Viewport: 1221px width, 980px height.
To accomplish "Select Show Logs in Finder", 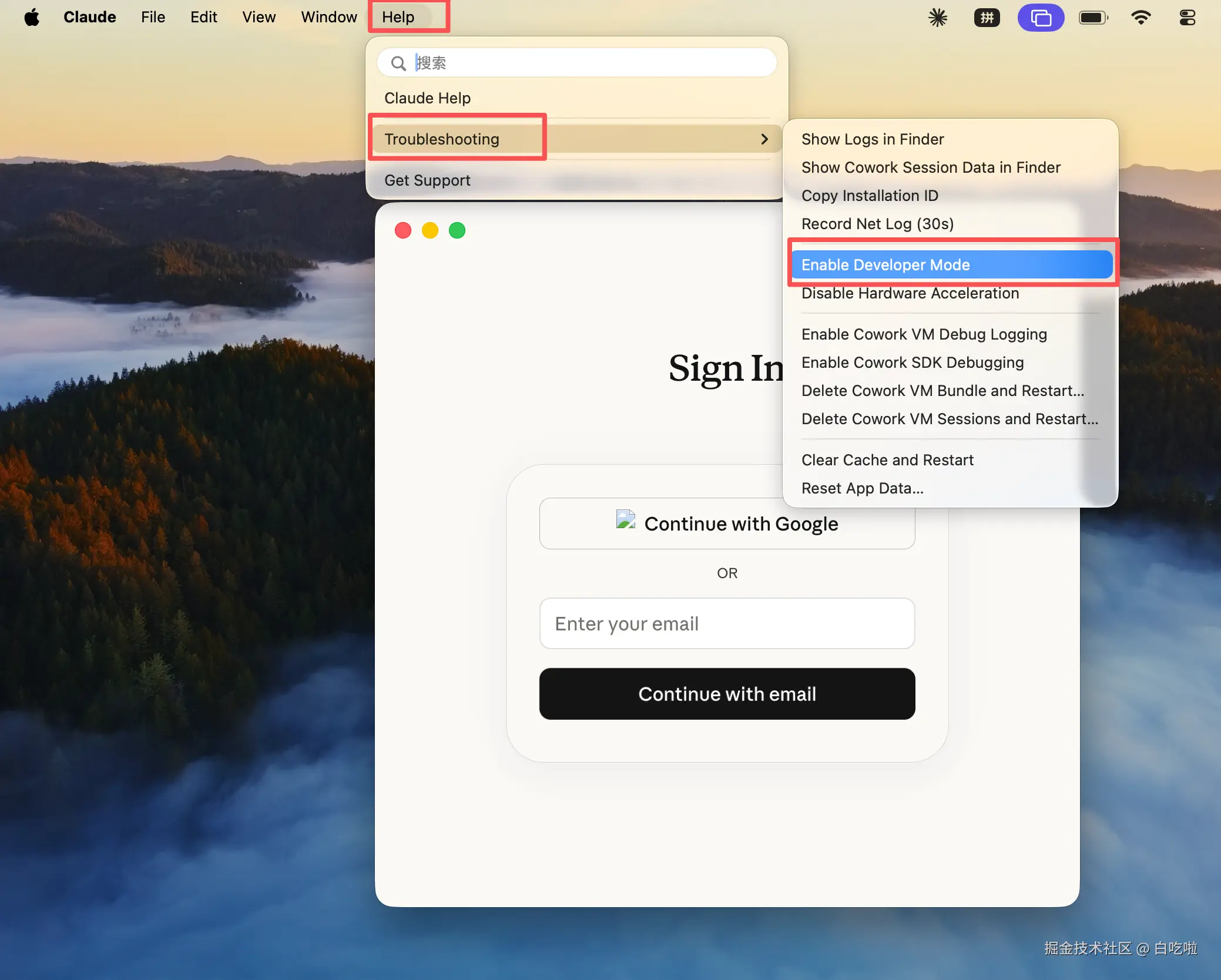I will tap(951, 139).
